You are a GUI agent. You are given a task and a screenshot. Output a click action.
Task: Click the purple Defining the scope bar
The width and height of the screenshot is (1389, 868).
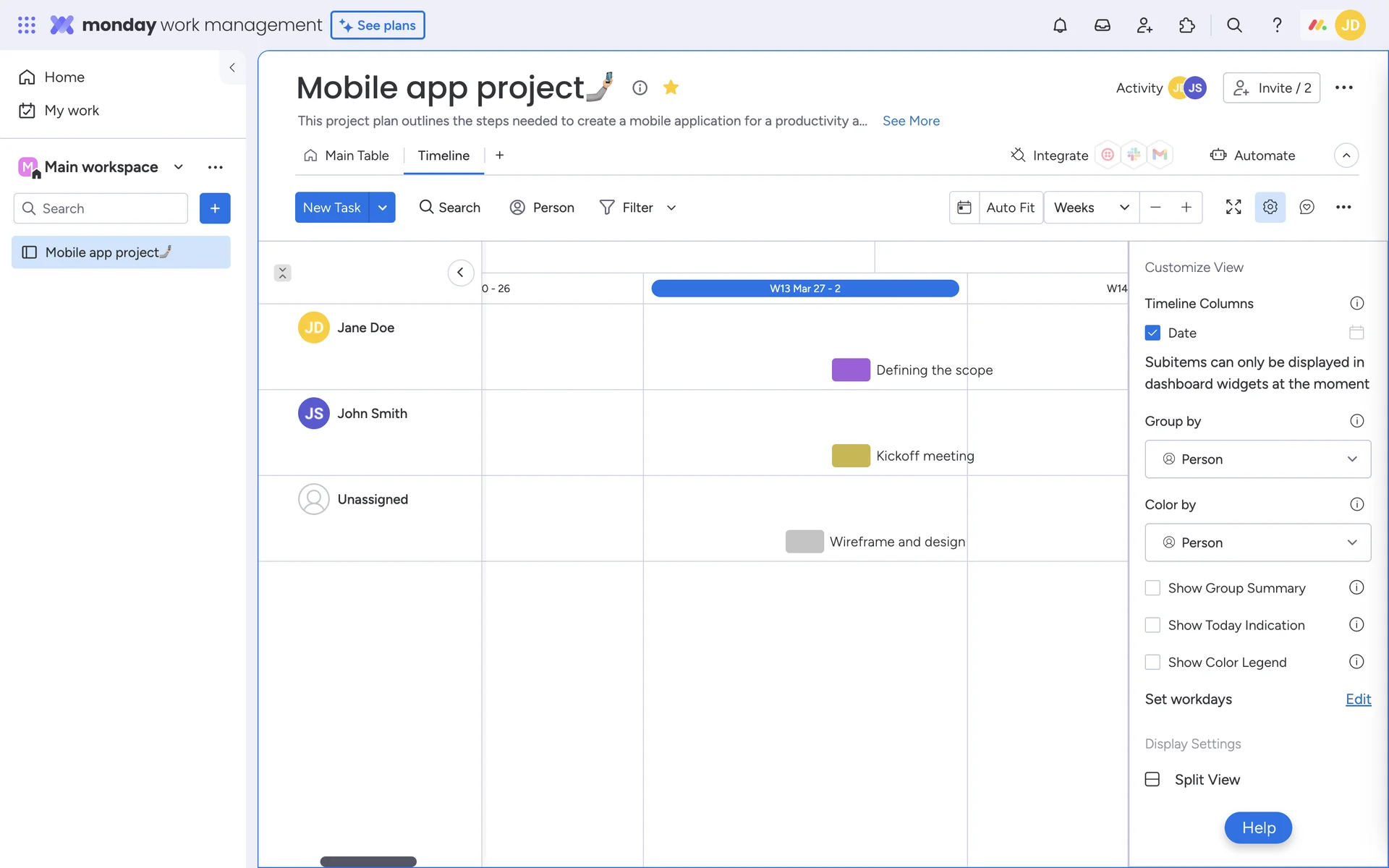point(851,370)
